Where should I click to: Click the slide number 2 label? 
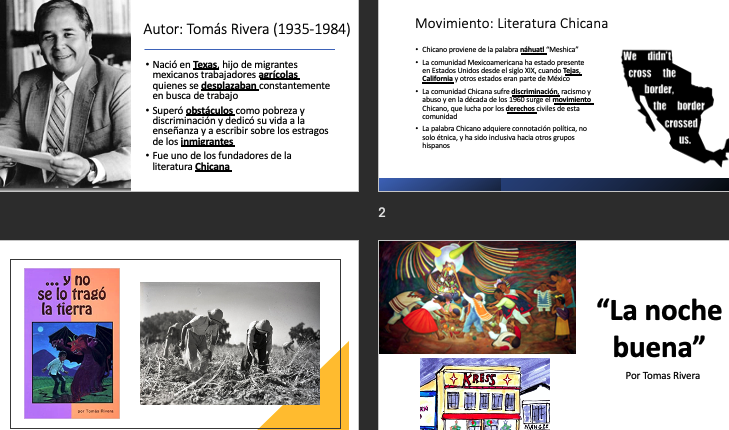[x=382, y=213]
